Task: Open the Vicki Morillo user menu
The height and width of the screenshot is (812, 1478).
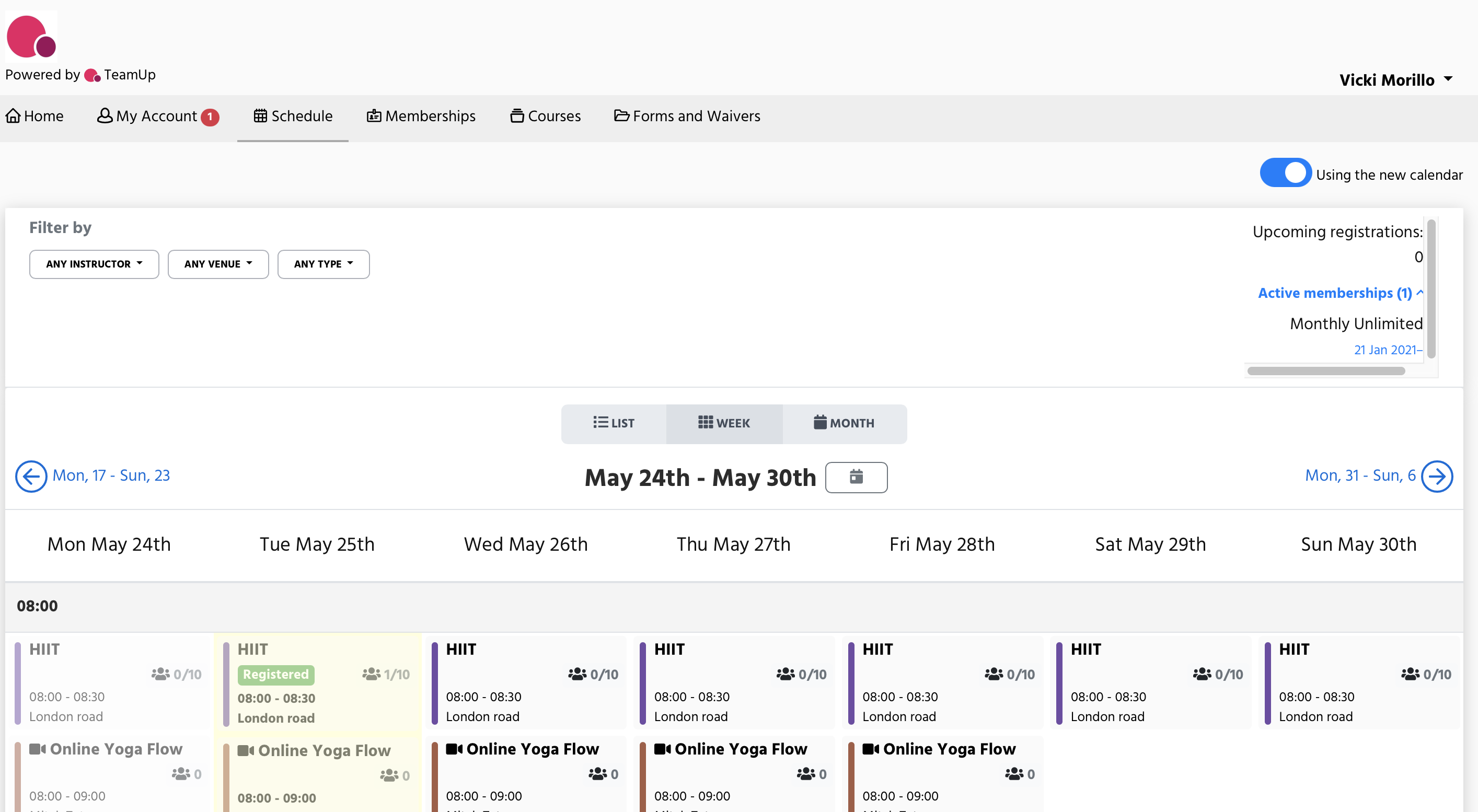Action: click(1395, 80)
